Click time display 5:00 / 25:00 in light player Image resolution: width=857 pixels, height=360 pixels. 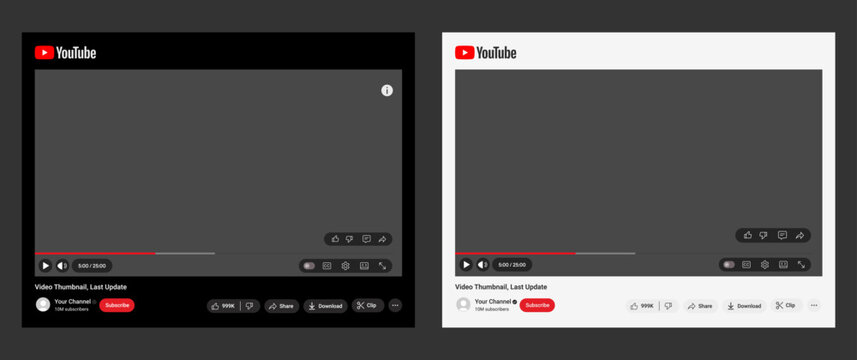512,265
